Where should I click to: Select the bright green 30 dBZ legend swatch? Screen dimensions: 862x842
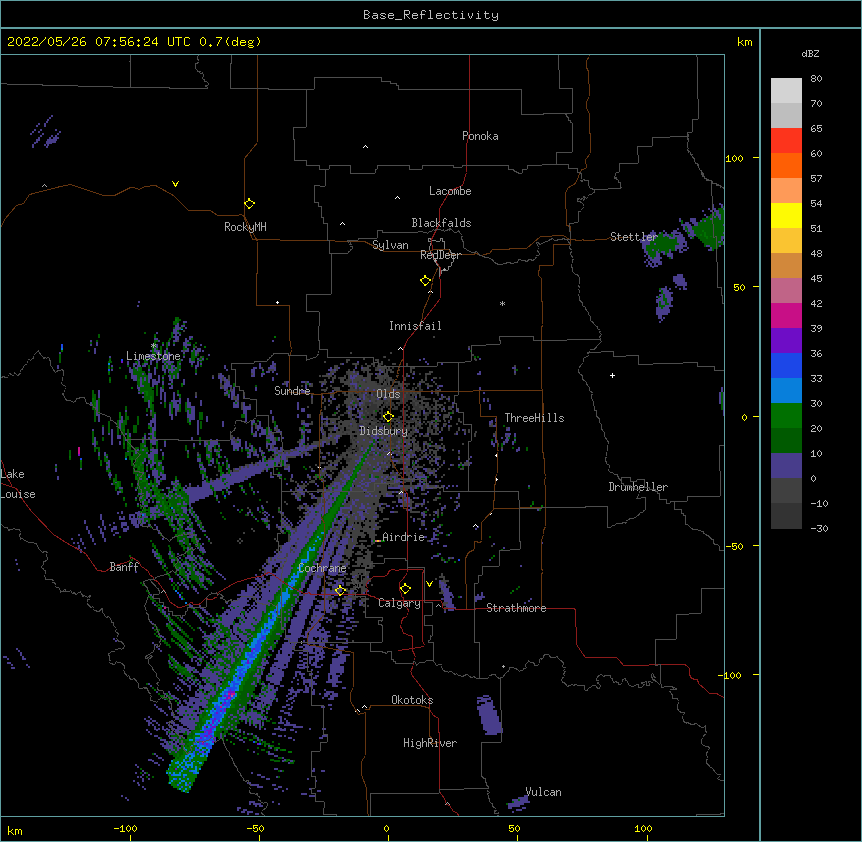[x=786, y=416]
